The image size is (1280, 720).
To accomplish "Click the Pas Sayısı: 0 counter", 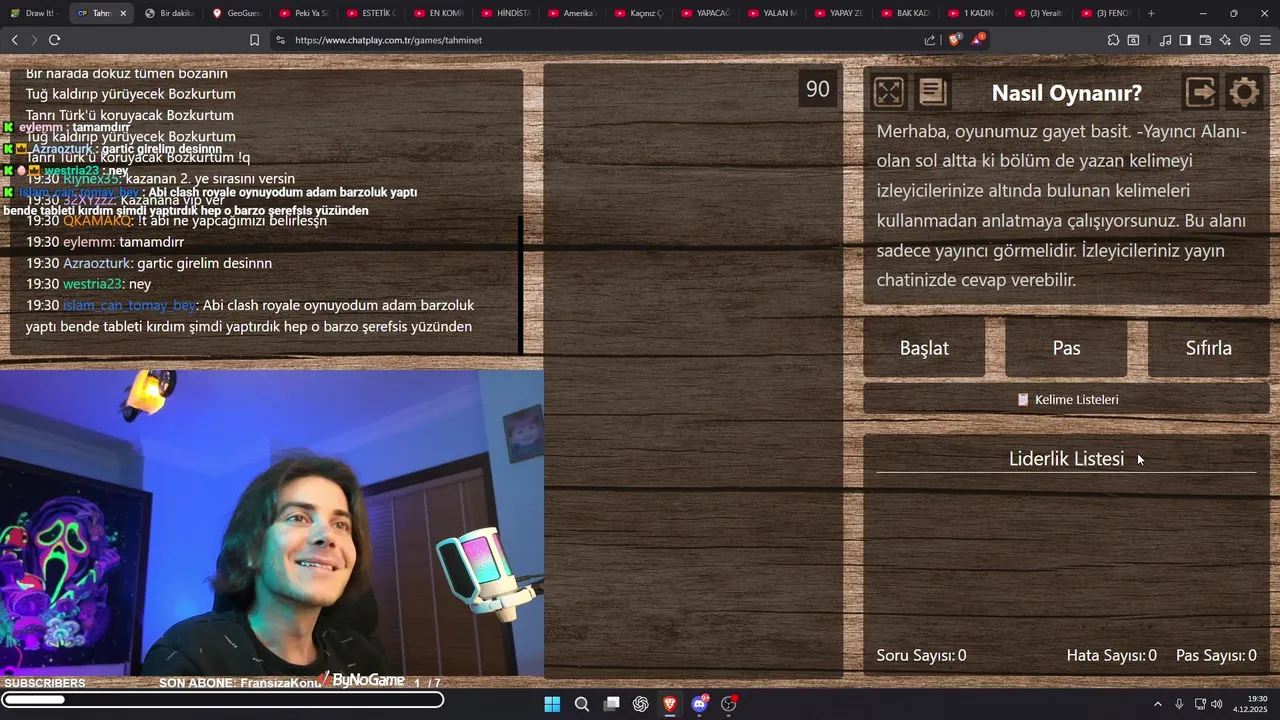I will pos(1216,655).
